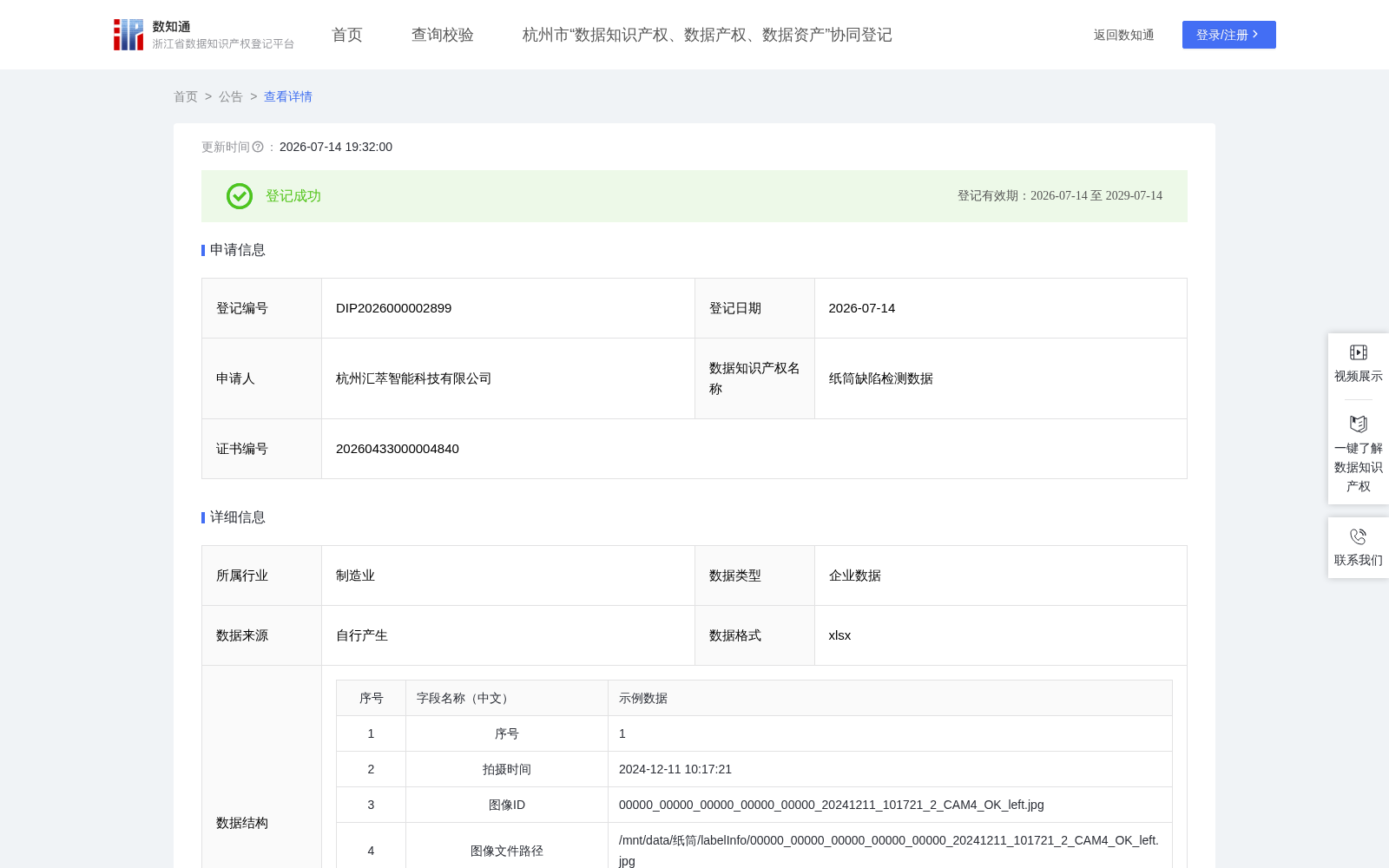
Task: Go to 首页 in the breadcrumb
Action: coord(186,96)
